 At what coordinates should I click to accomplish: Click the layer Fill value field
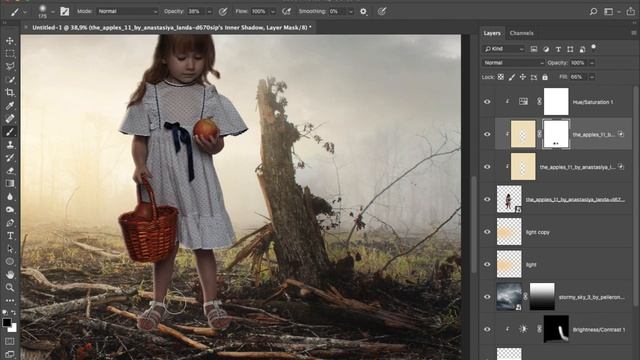pyautogui.click(x=578, y=77)
